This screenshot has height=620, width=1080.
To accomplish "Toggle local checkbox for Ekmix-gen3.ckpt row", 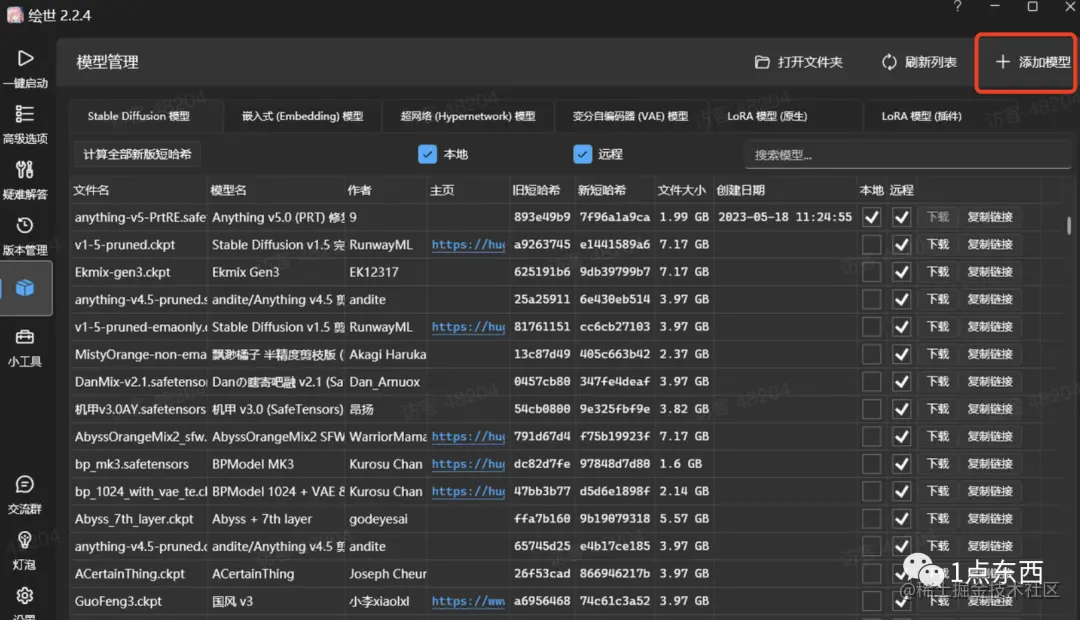I will tap(871, 272).
